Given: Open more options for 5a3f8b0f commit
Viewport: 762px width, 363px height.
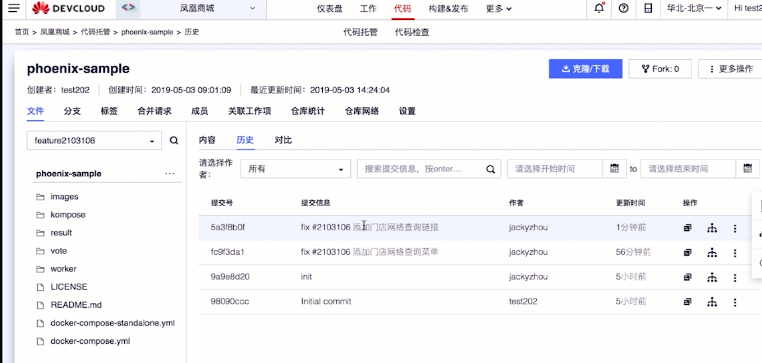Looking at the screenshot, I should (x=735, y=228).
